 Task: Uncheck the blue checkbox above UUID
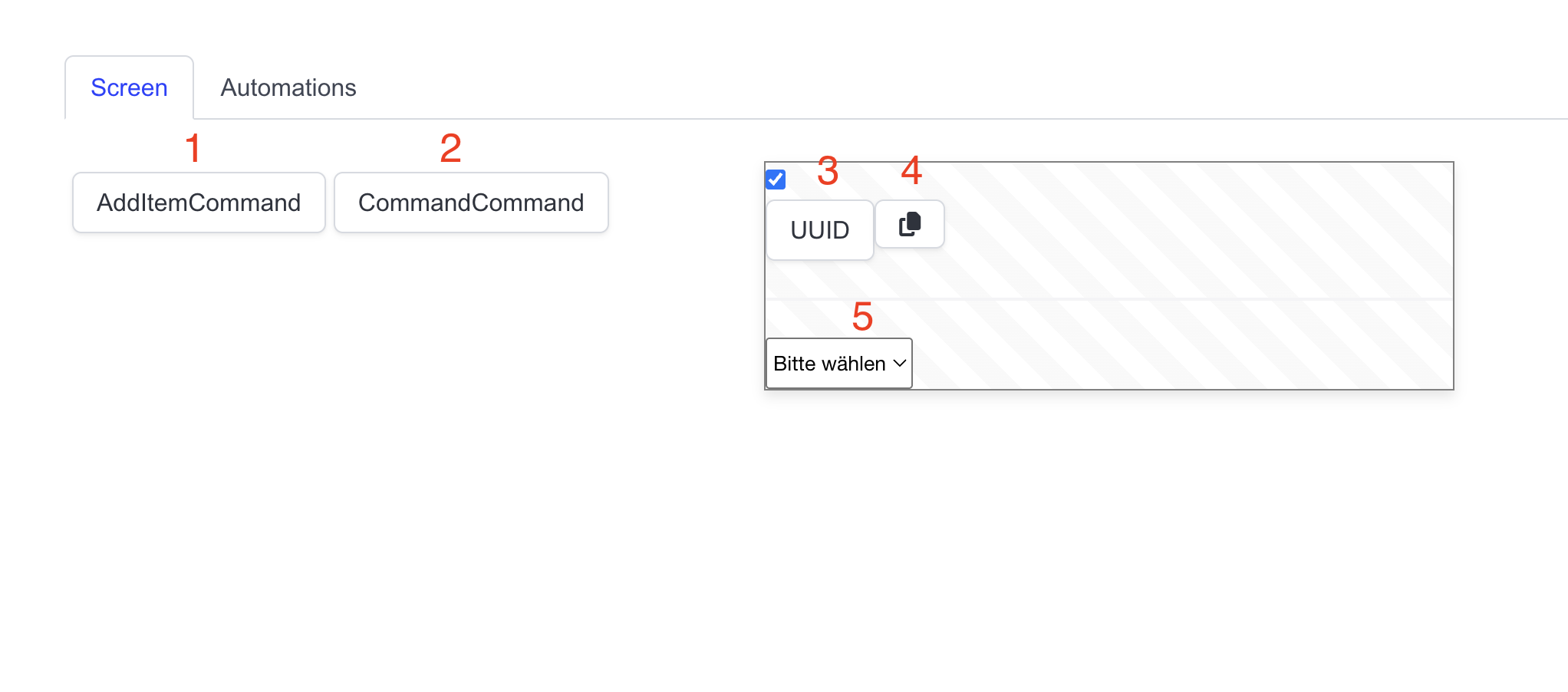[x=776, y=180]
